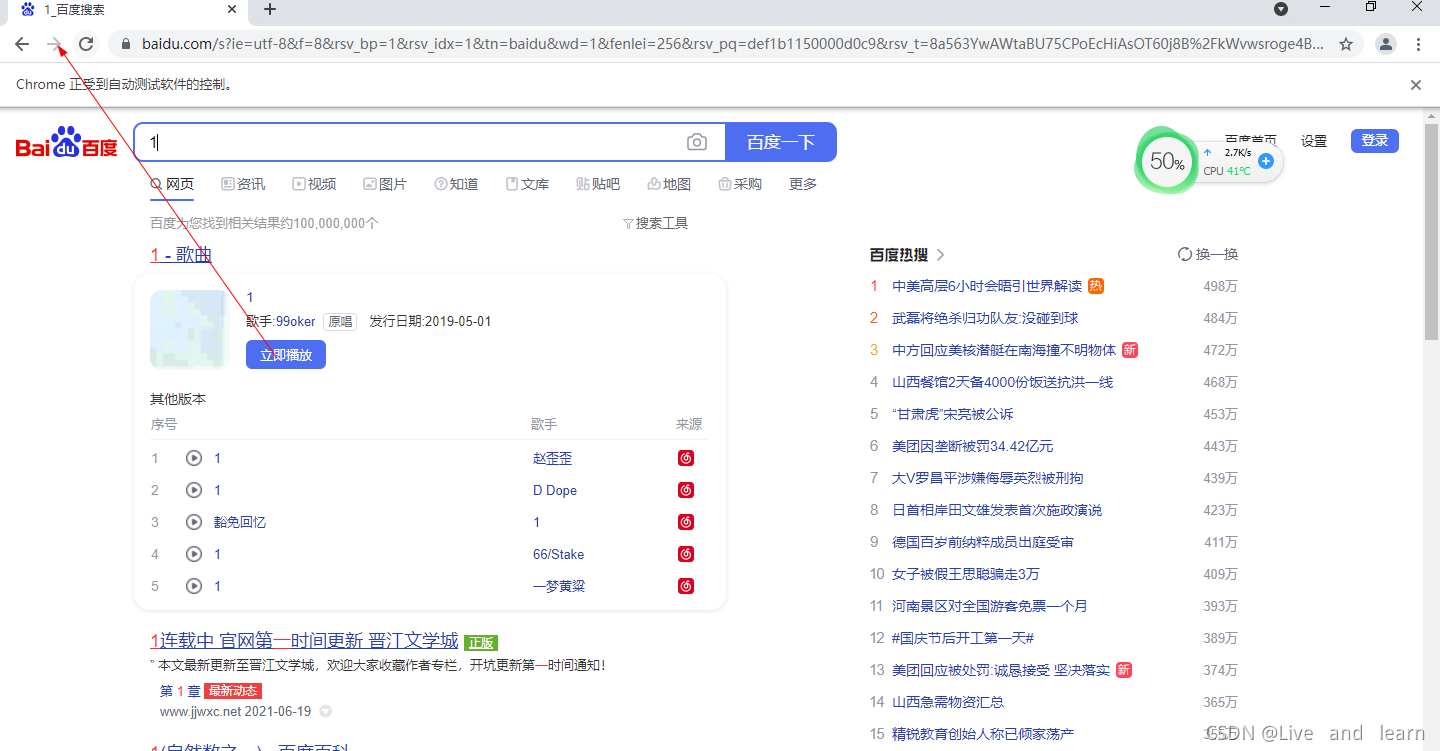Open a new tab with plus icon
This screenshot has height=751, width=1440.
pyautogui.click(x=270, y=10)
